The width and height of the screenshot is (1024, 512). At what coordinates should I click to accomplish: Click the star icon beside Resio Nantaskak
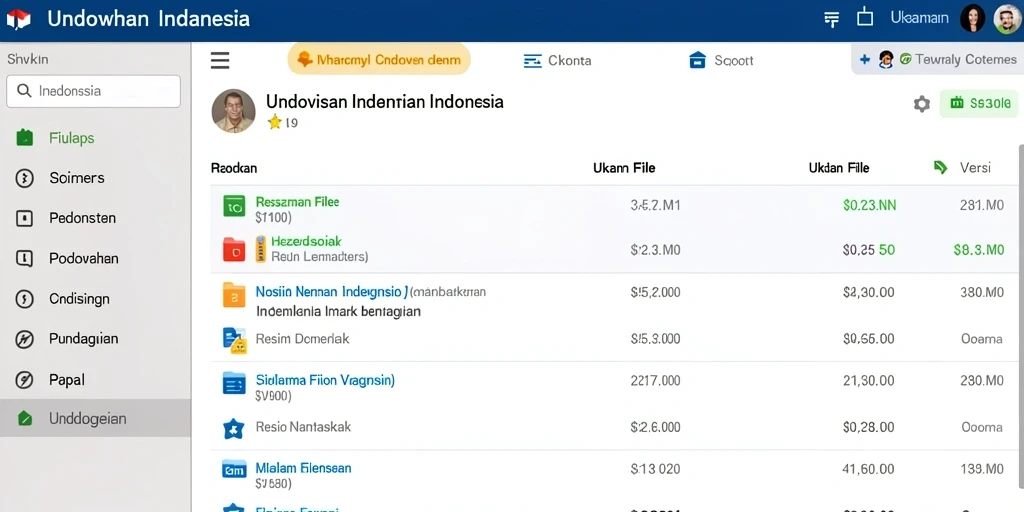click(x=234, y=428)
